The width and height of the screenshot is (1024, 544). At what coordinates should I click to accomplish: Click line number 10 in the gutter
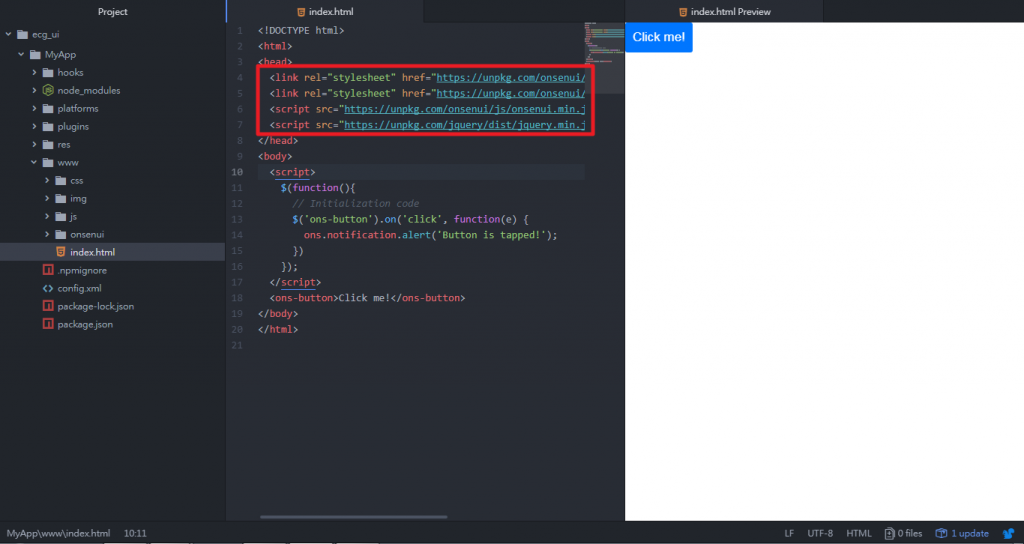click(236, 172)
